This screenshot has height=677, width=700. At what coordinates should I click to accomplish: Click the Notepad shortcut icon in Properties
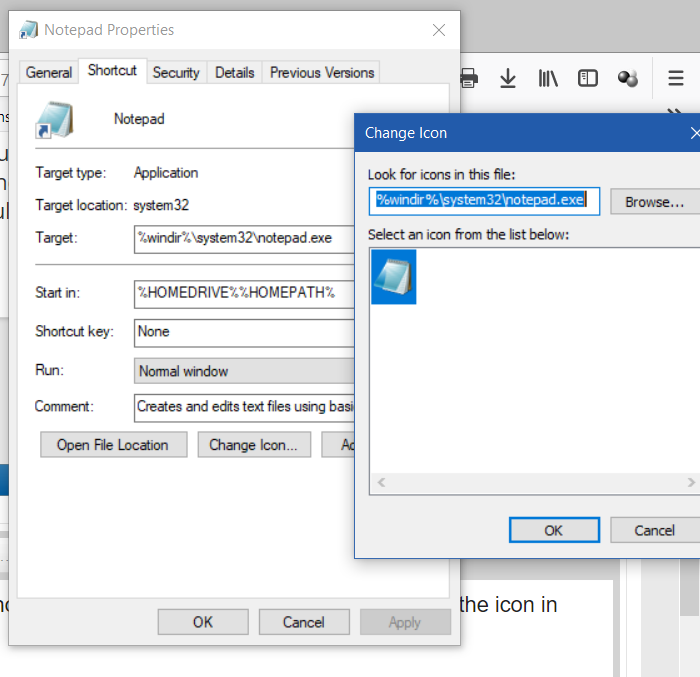click(54, 120)
